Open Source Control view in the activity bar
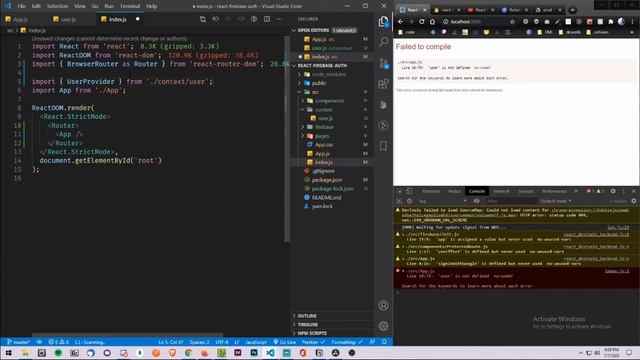The width and height of the screenshot is (640, 360). (x=383, y=63)
